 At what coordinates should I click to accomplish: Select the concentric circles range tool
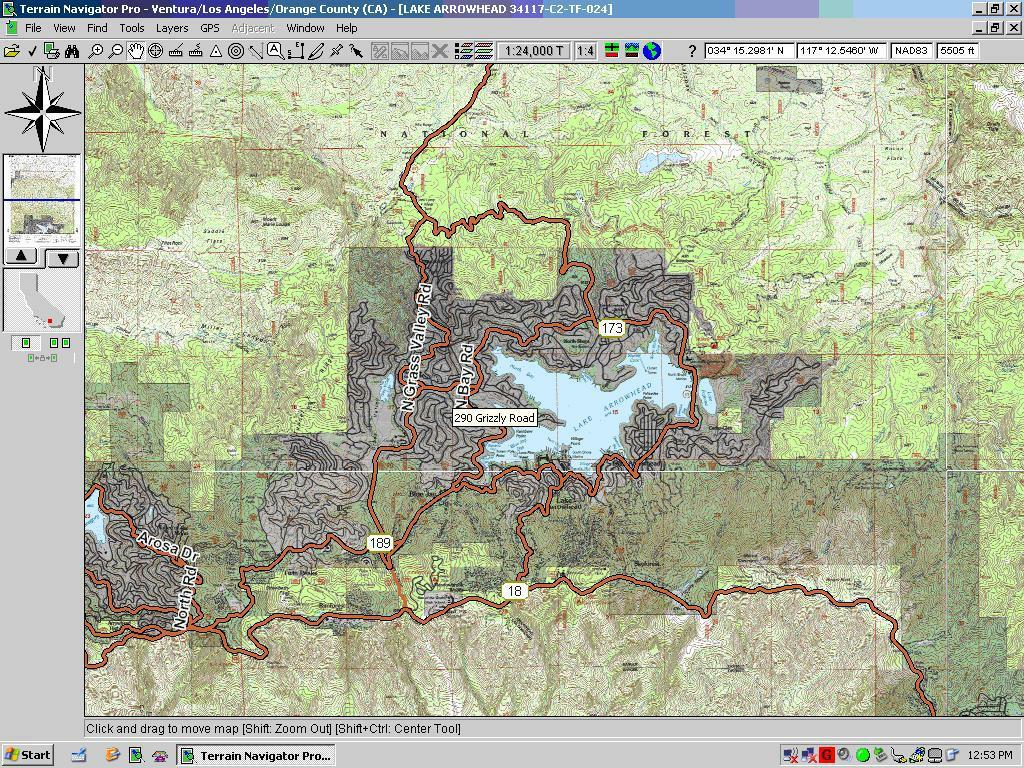[236, 51]
